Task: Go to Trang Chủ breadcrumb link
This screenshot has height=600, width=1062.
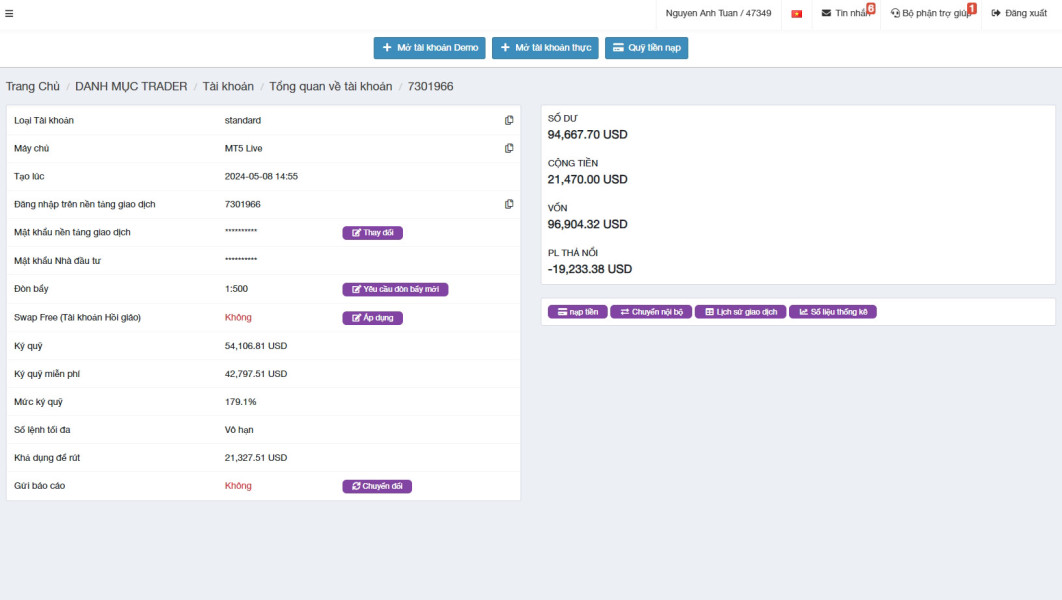Action: coord(33,87)
